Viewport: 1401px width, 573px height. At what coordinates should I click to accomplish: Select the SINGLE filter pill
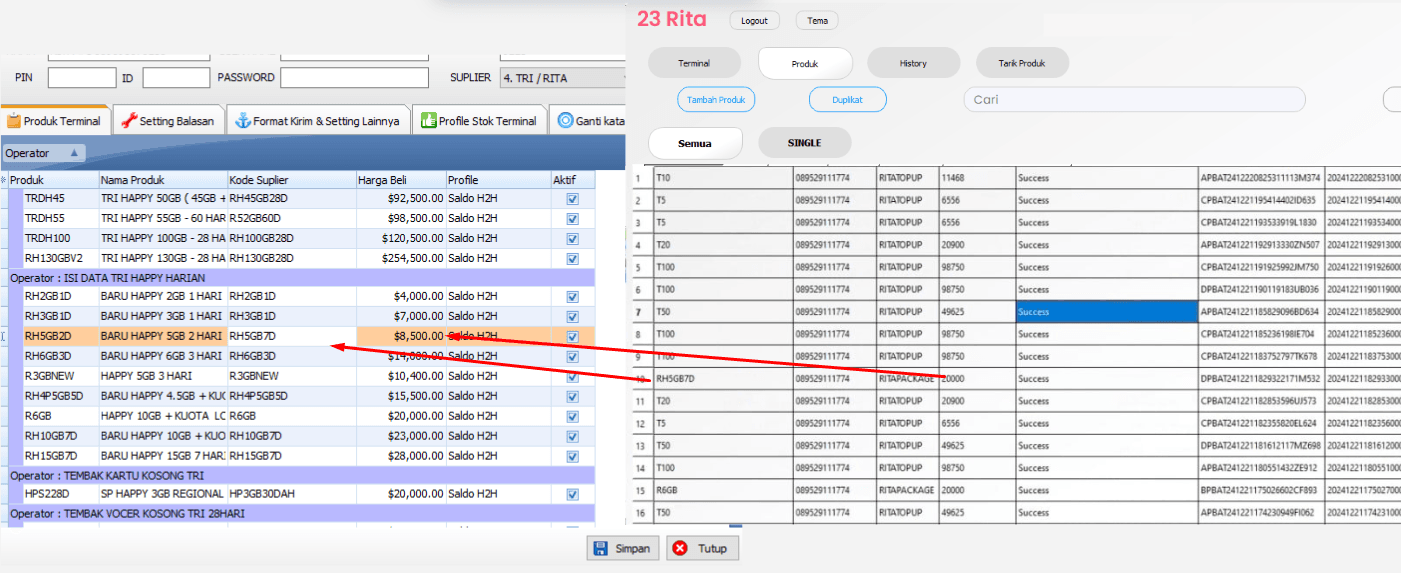coord(804,143)
